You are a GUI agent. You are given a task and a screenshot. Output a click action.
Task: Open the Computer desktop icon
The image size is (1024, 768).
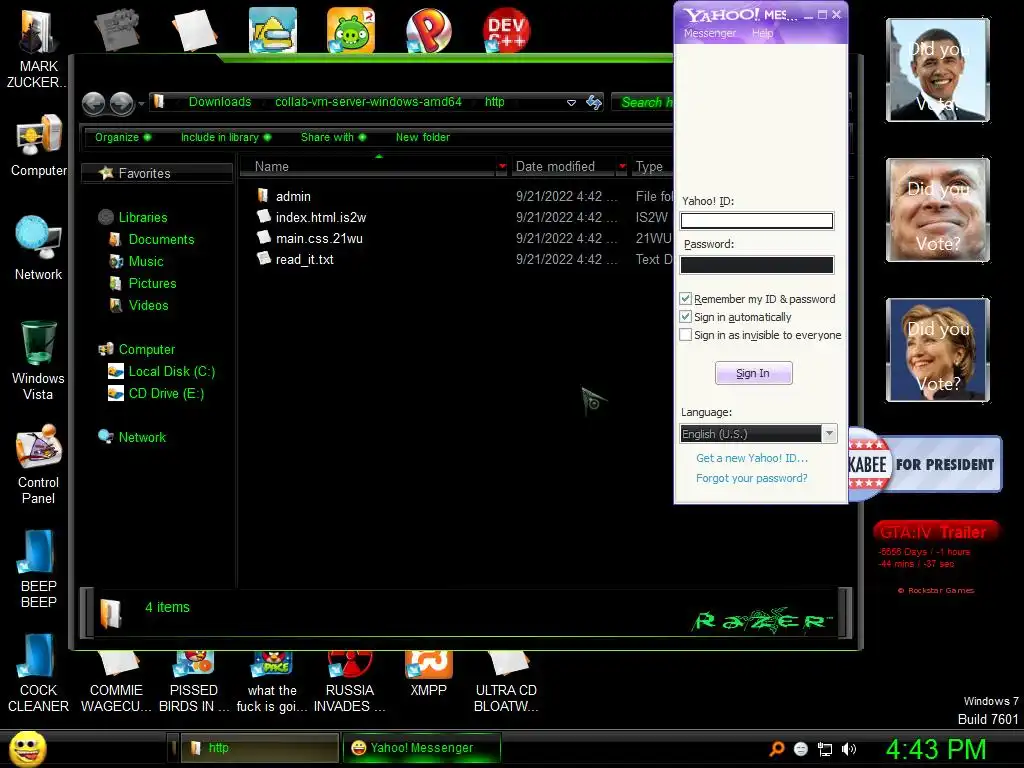click(x=39, y=146)
